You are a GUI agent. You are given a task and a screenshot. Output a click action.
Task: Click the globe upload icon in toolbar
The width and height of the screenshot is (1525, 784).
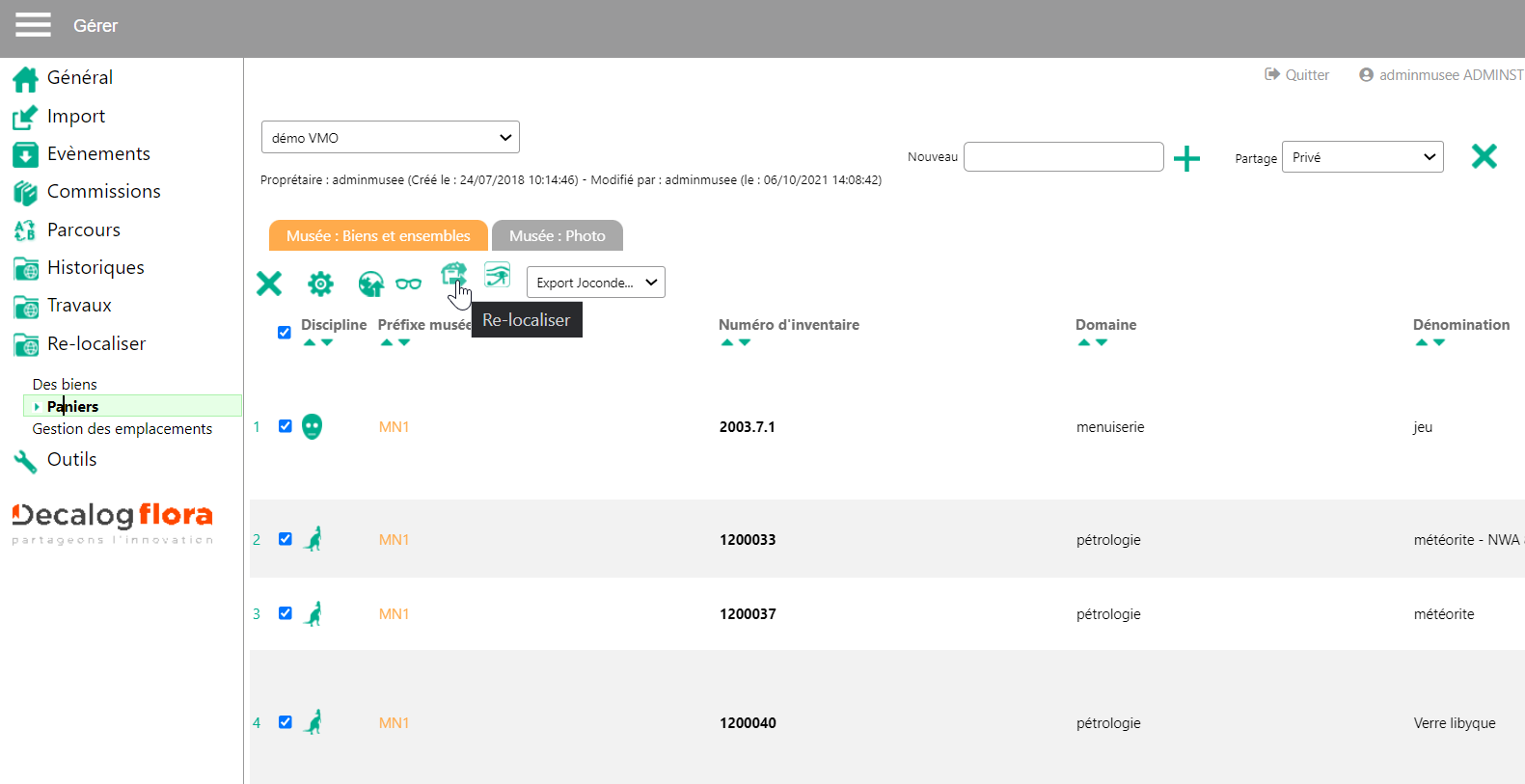(370, 284)
